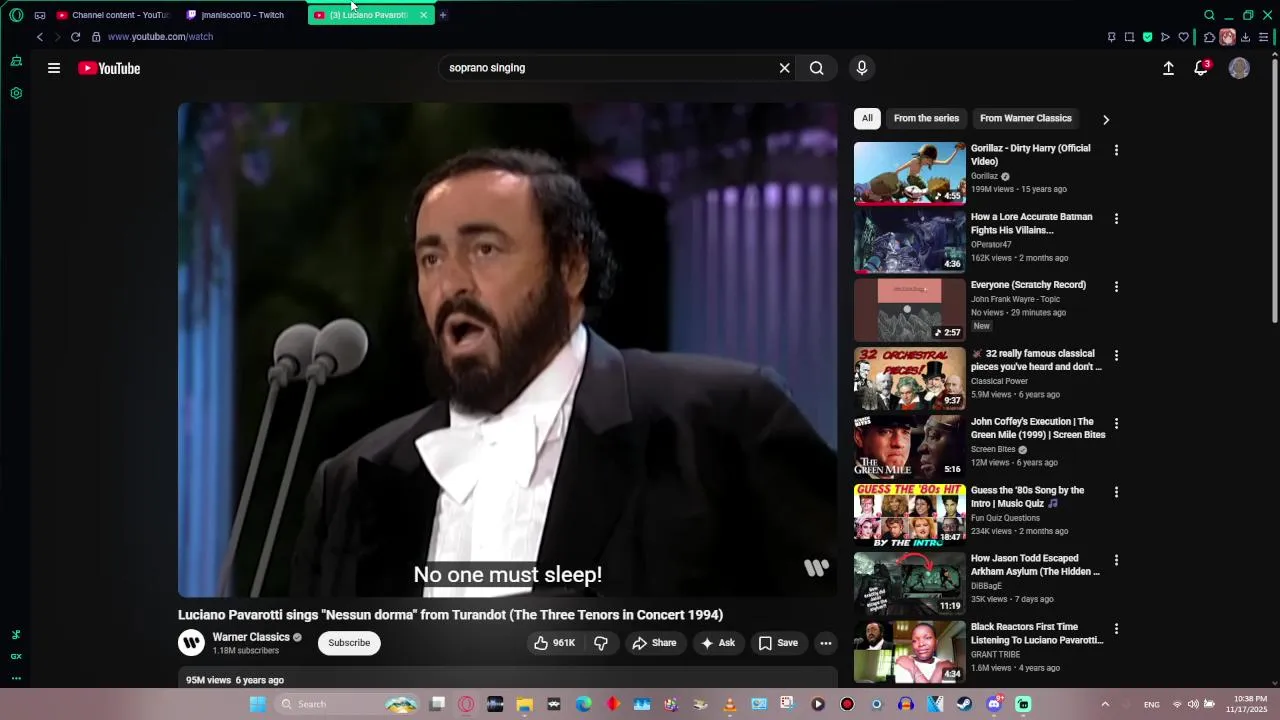
Task: Click the magnifier search button
Action: [817, 68]
